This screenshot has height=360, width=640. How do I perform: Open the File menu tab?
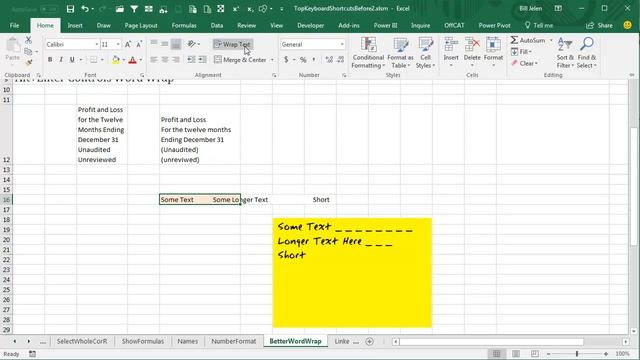coord(14,25)
